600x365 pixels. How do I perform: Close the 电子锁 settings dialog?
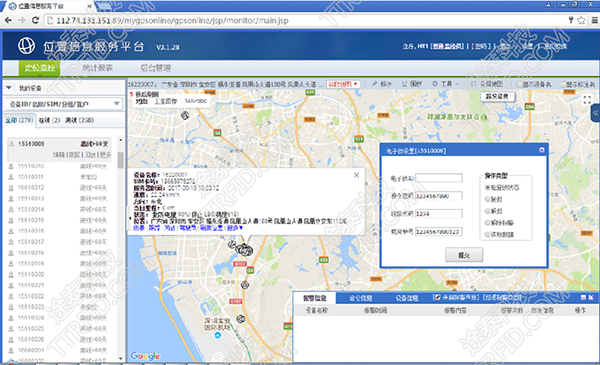point(541,150)
